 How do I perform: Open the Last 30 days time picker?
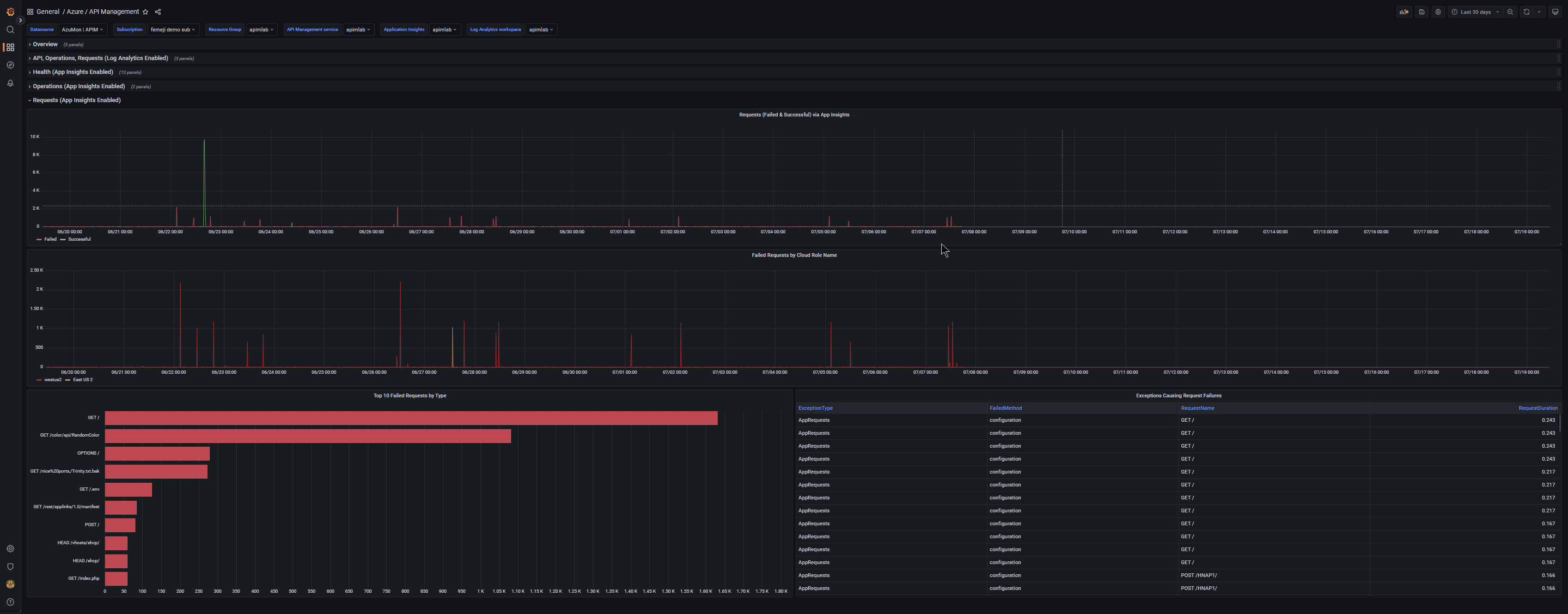(x=1476, y=12)
